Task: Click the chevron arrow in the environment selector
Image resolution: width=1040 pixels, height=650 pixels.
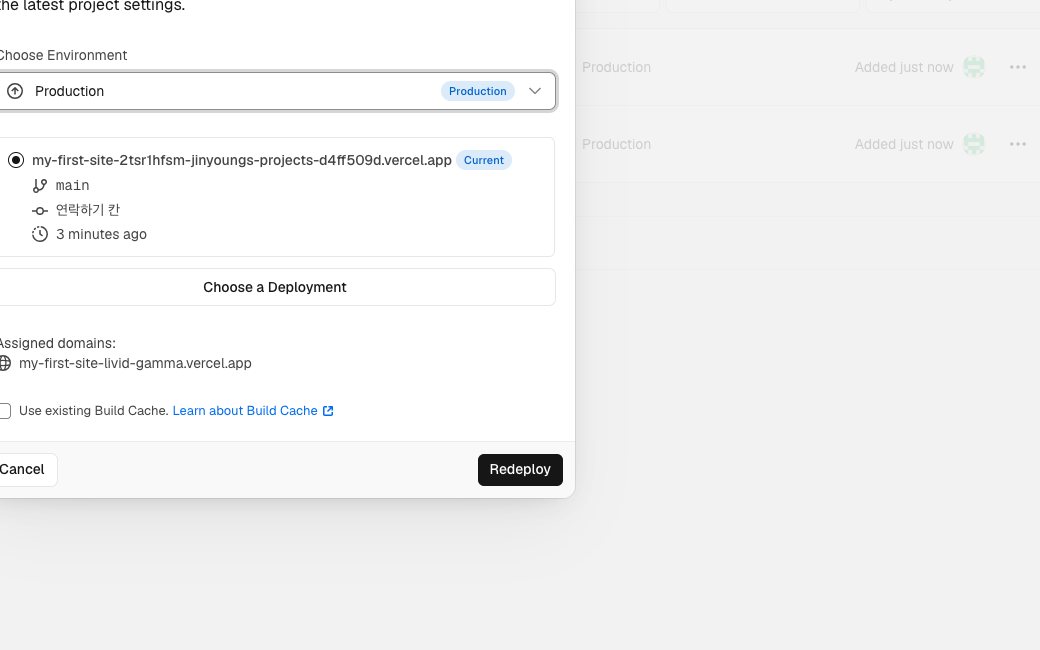Action: (x=535, y=91)
